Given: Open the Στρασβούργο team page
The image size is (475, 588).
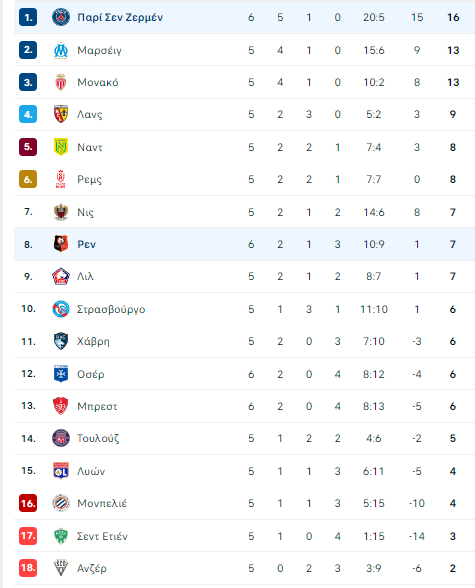Looking at the screenshot, I should [111, 310].
